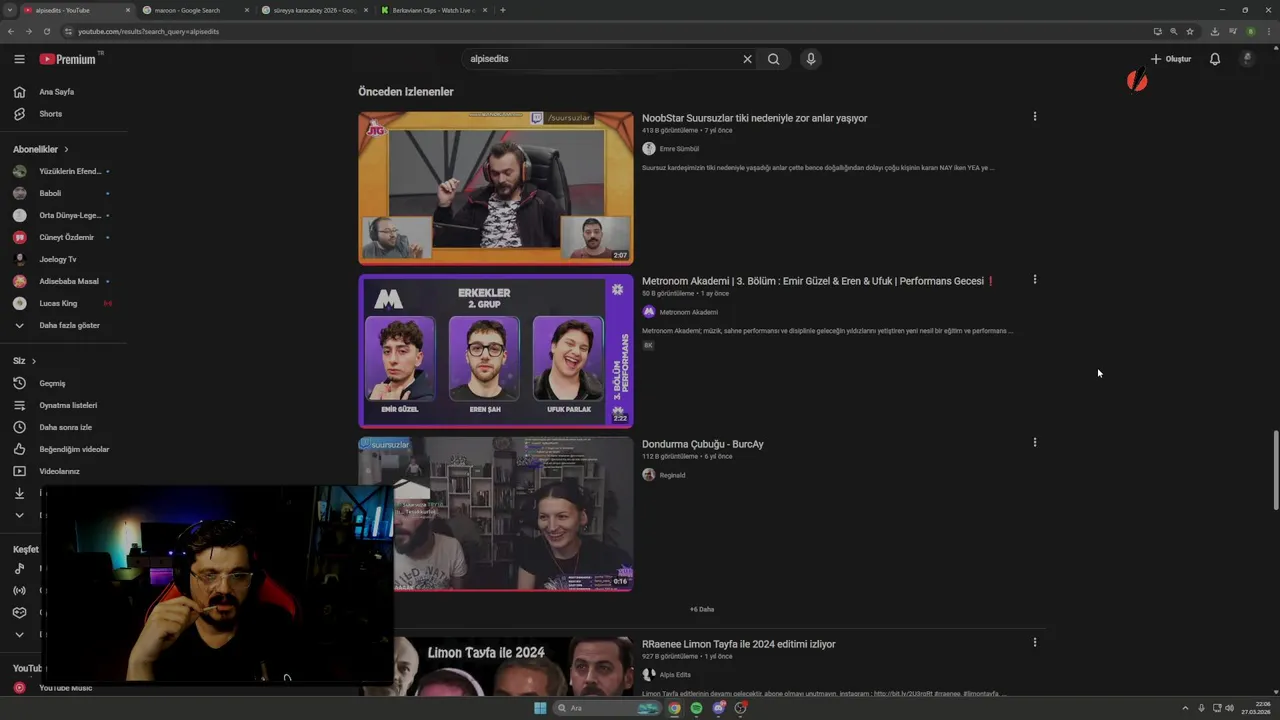Open Metronom Akademi channel link
Screen dimensions: 1280x720
[x=688, y=312]
